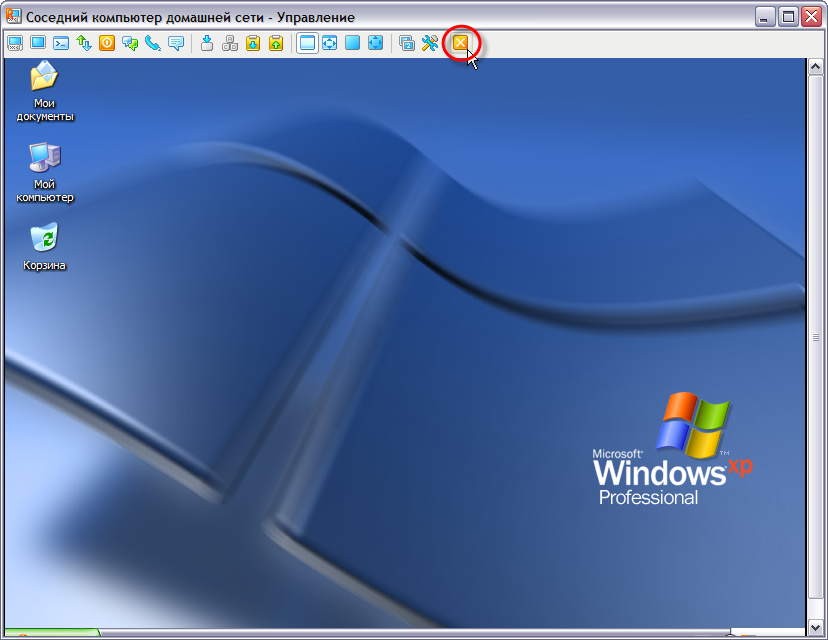Select the Мои документы desktop icon
Screen dimensions: 828x640
click(x=45, y=90)
